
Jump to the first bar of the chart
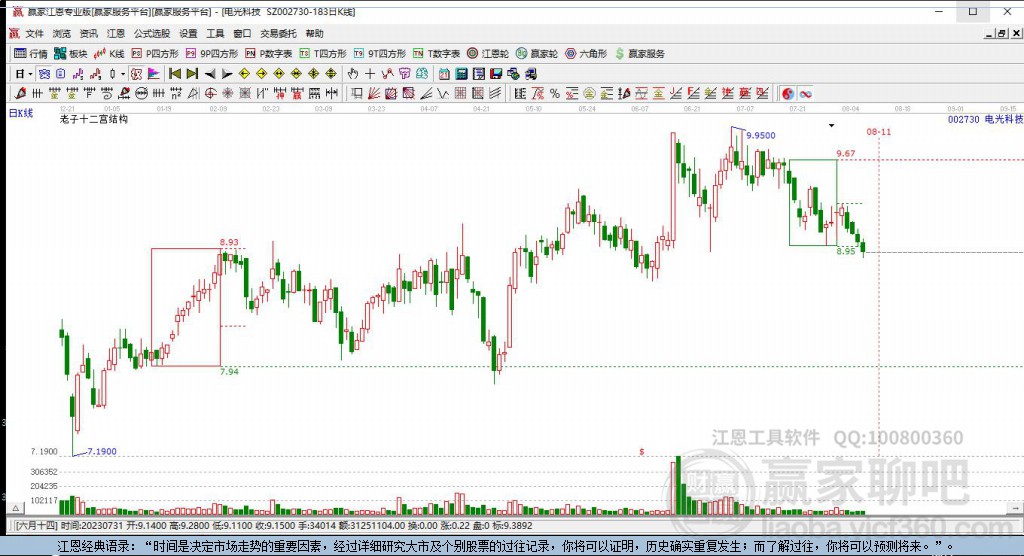click(x=174, y=74)
